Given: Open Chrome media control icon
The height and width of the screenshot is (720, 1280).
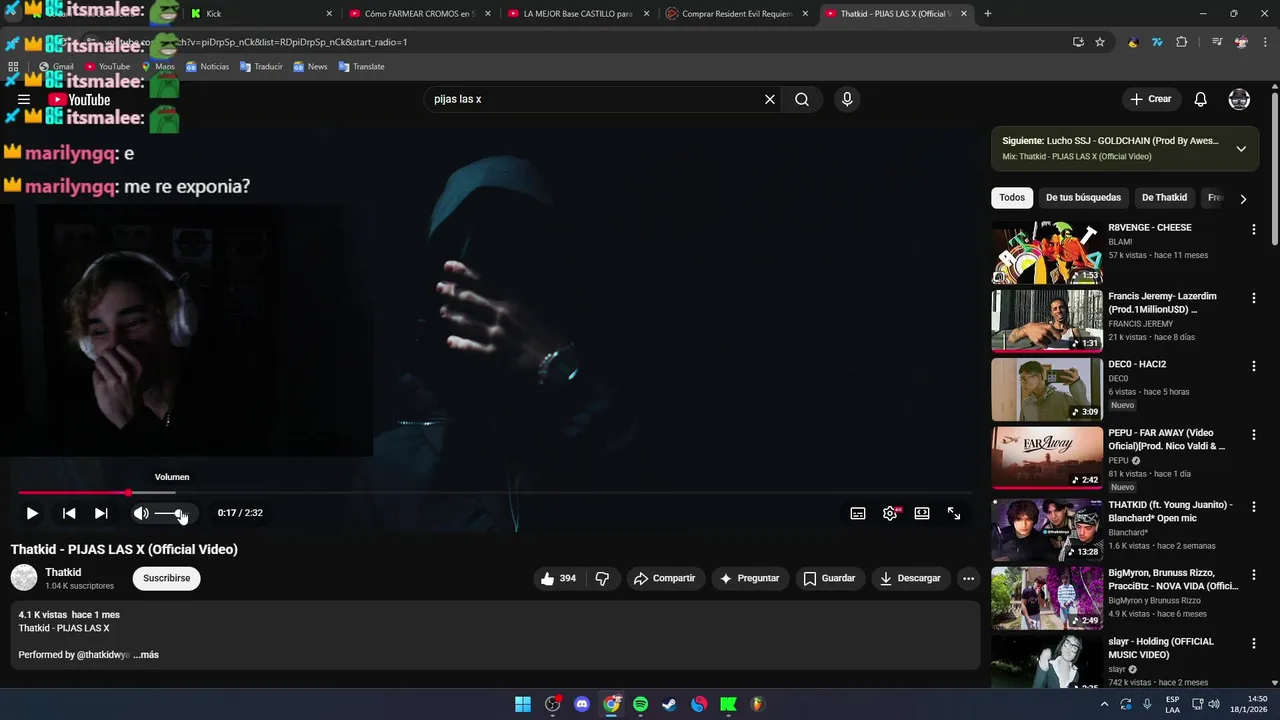Looking at the screenshot, I should pos(1217,42).
